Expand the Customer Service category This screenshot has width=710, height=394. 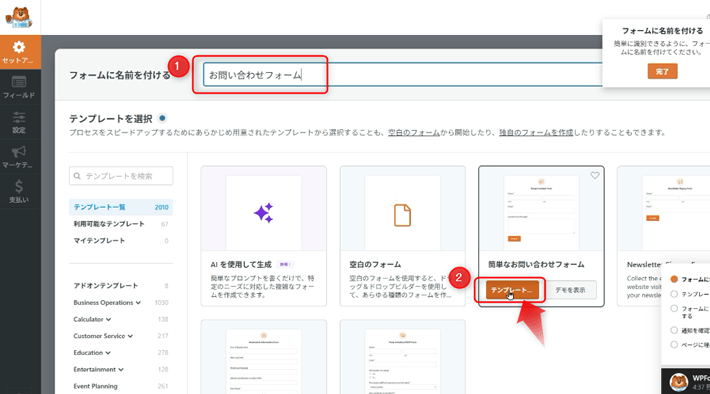coord(103,336)
